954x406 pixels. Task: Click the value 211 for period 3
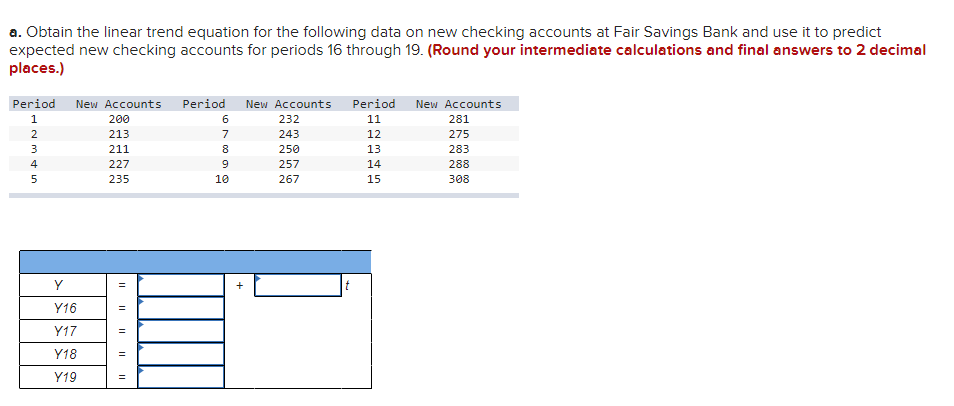[119, 149]
